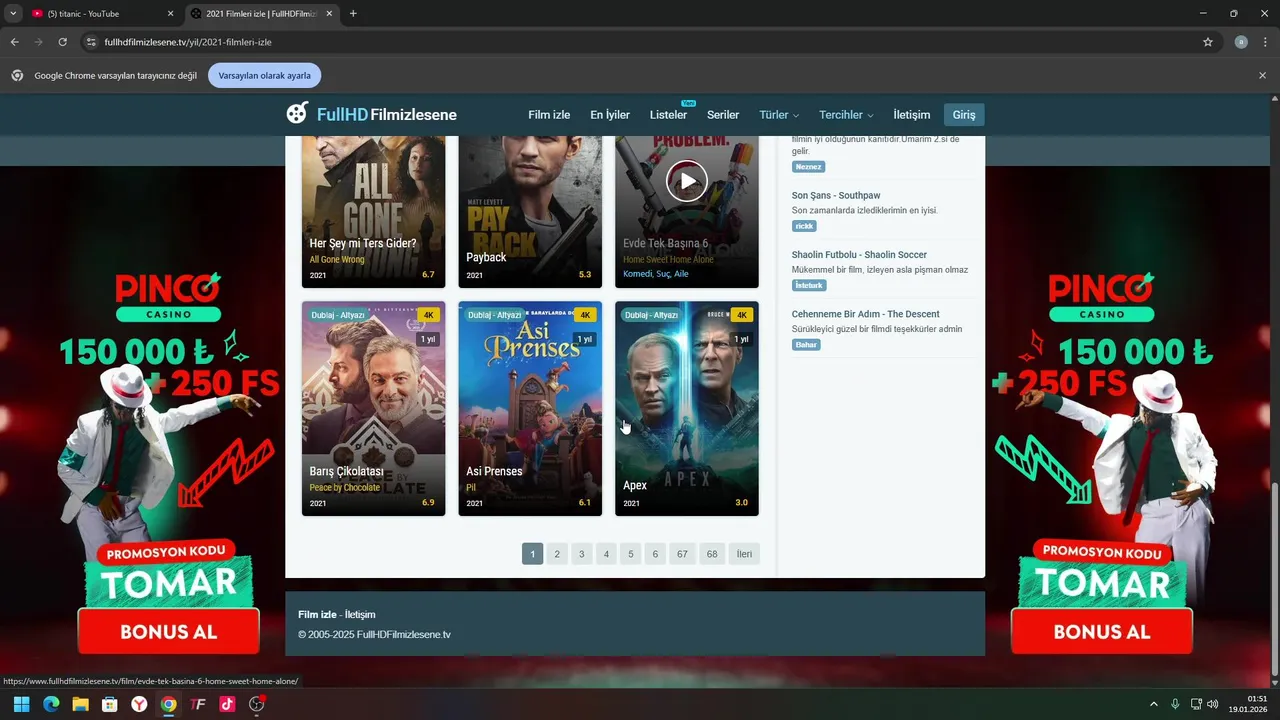Dismiss the default browser notification bar

point(1262,76)
